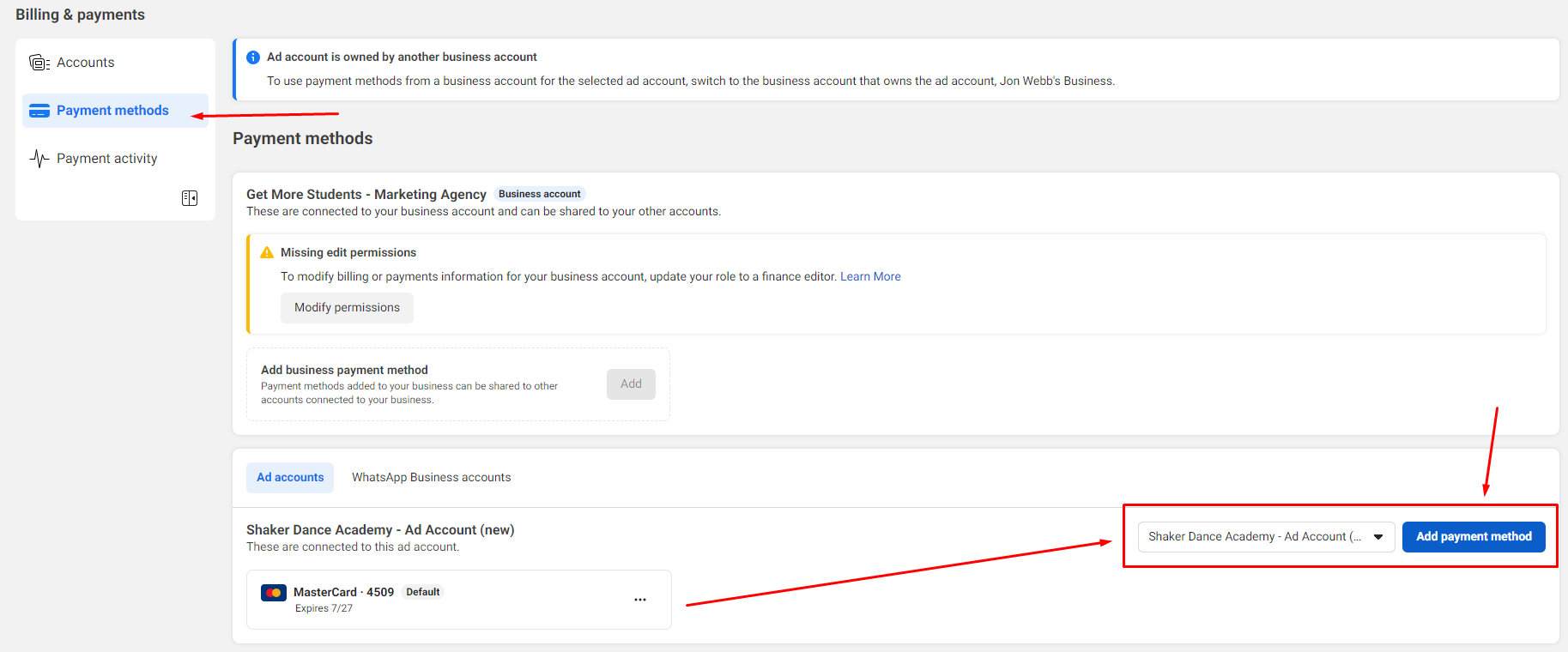
Task: Expand the Shaker Dance Academy account dropdown
Action: (1266, 537)
